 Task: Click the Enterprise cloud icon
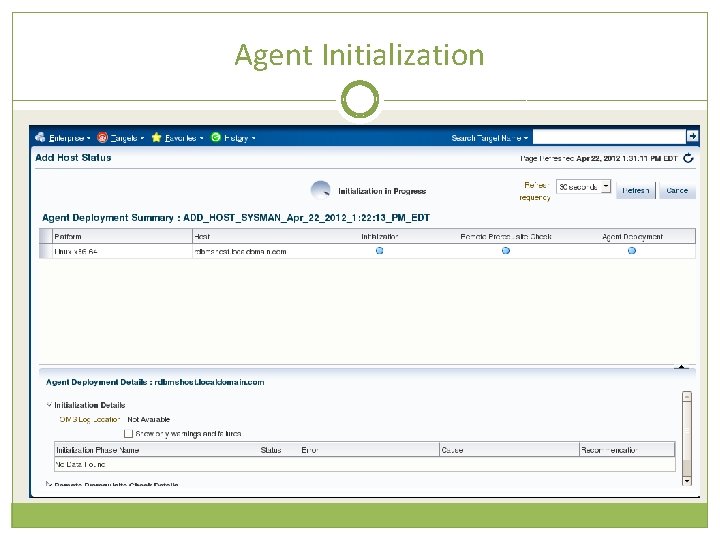pos(40,137)
